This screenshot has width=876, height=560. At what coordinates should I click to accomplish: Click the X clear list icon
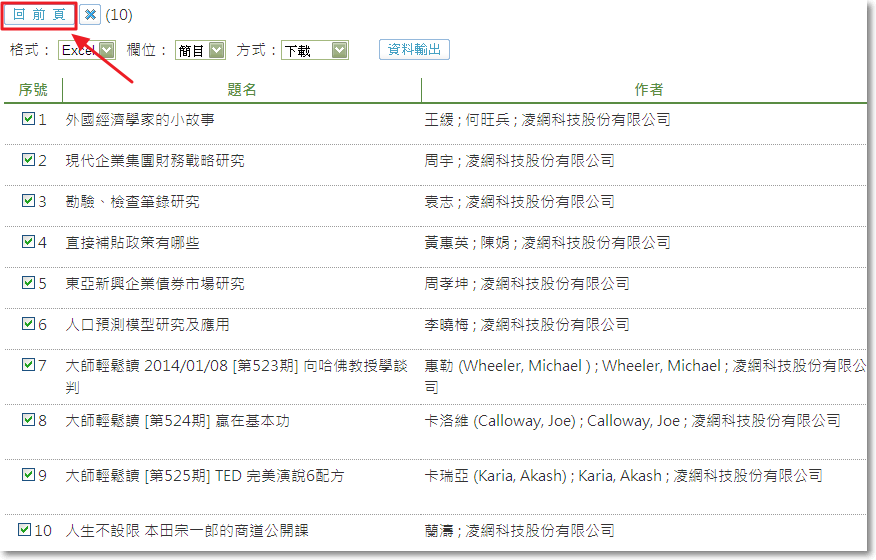[90, 15]
